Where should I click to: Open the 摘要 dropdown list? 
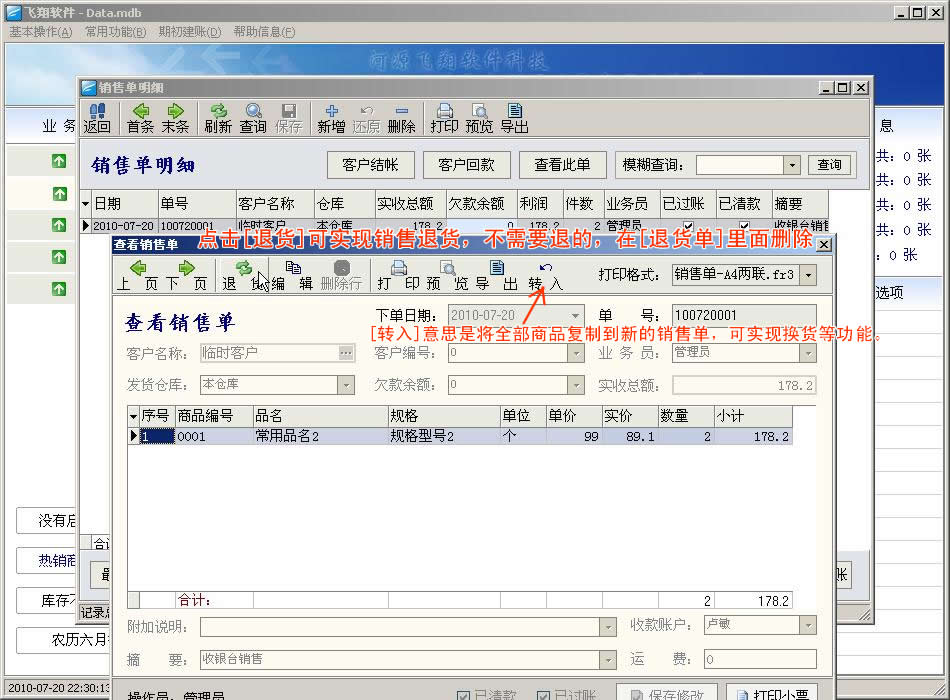(607, 659)
